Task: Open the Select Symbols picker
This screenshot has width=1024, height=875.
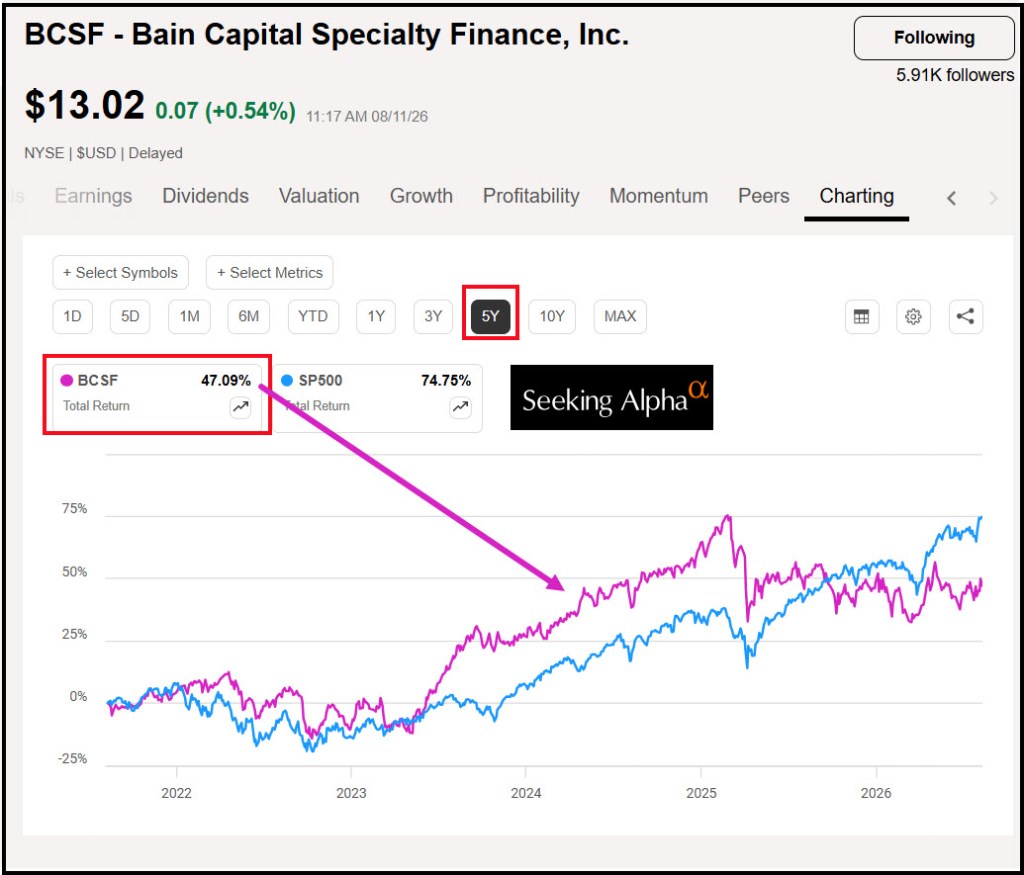Action: 120,272
